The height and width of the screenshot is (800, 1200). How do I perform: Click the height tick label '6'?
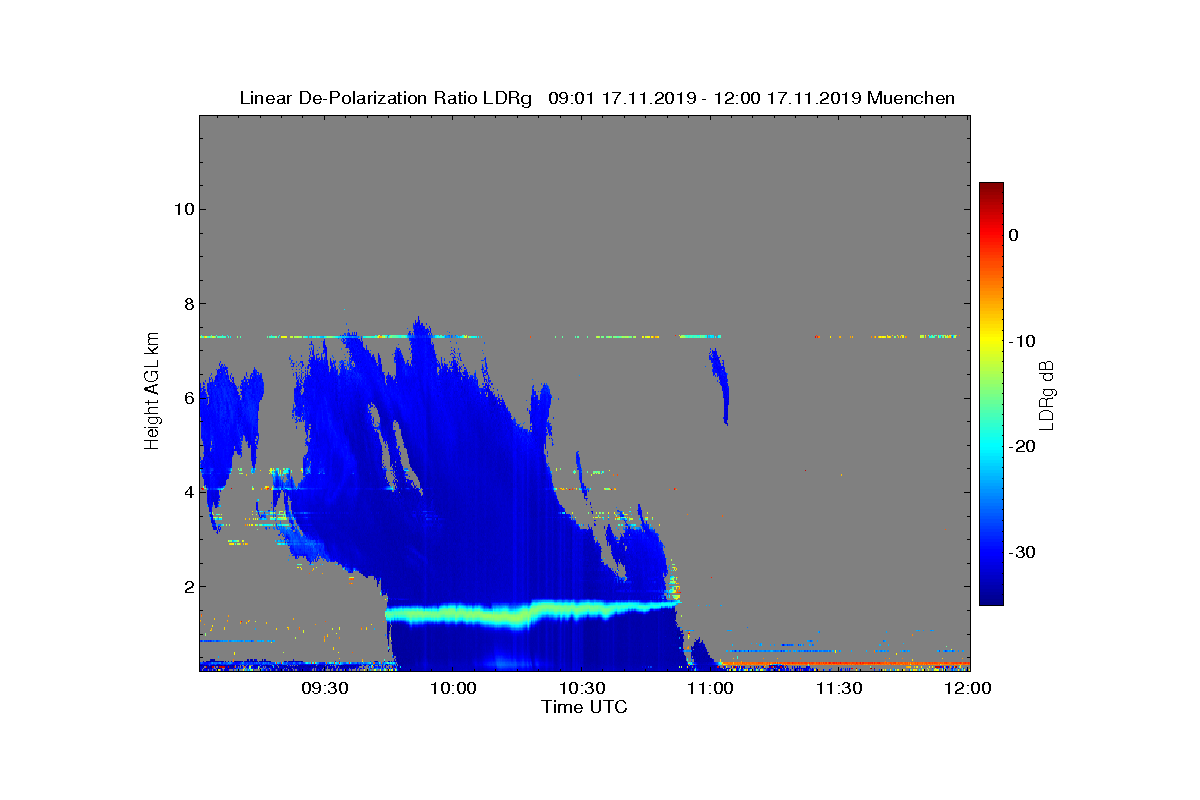click(x=187, y=398)
